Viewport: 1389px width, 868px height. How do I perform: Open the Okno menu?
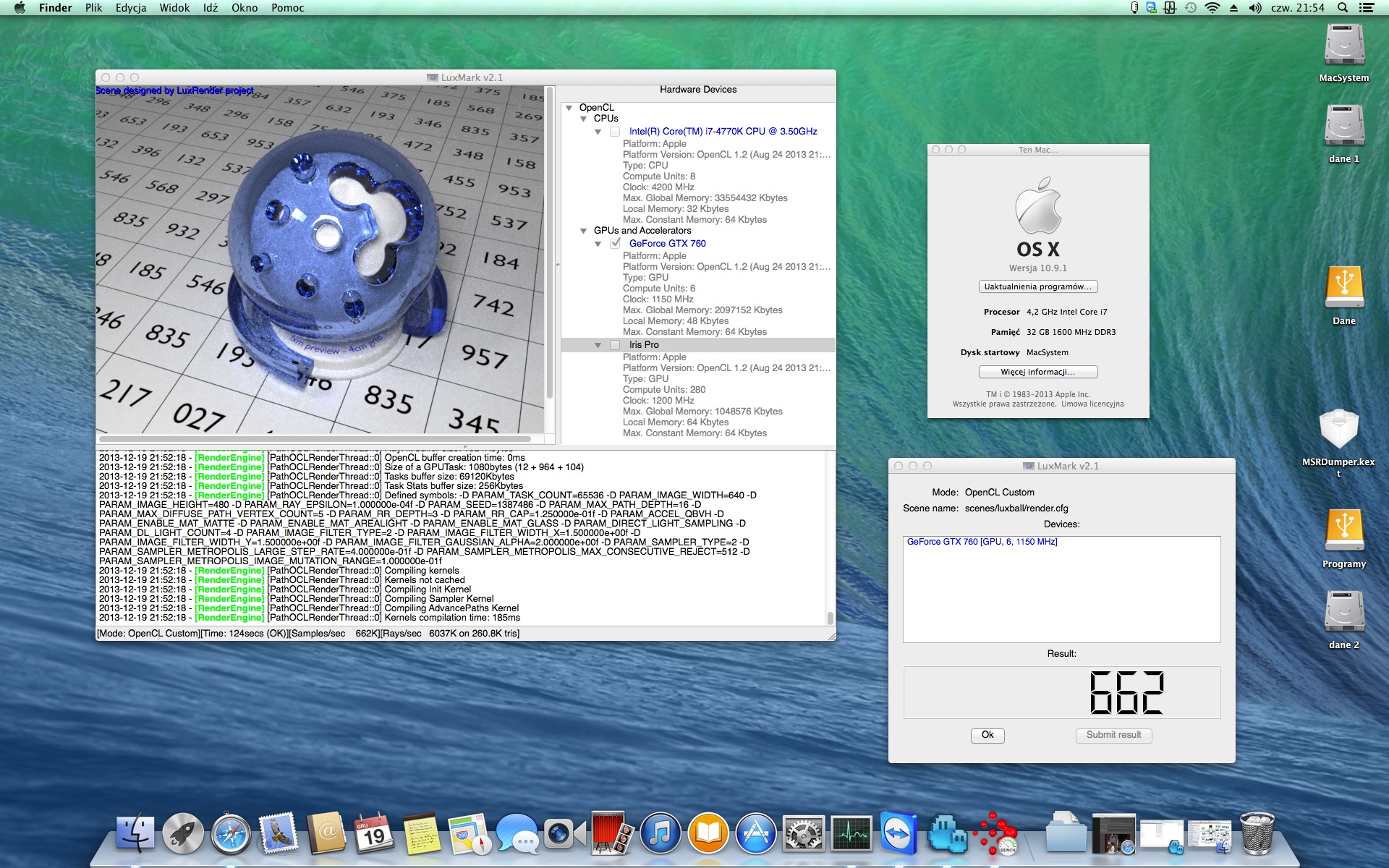(x=245, y=8)
